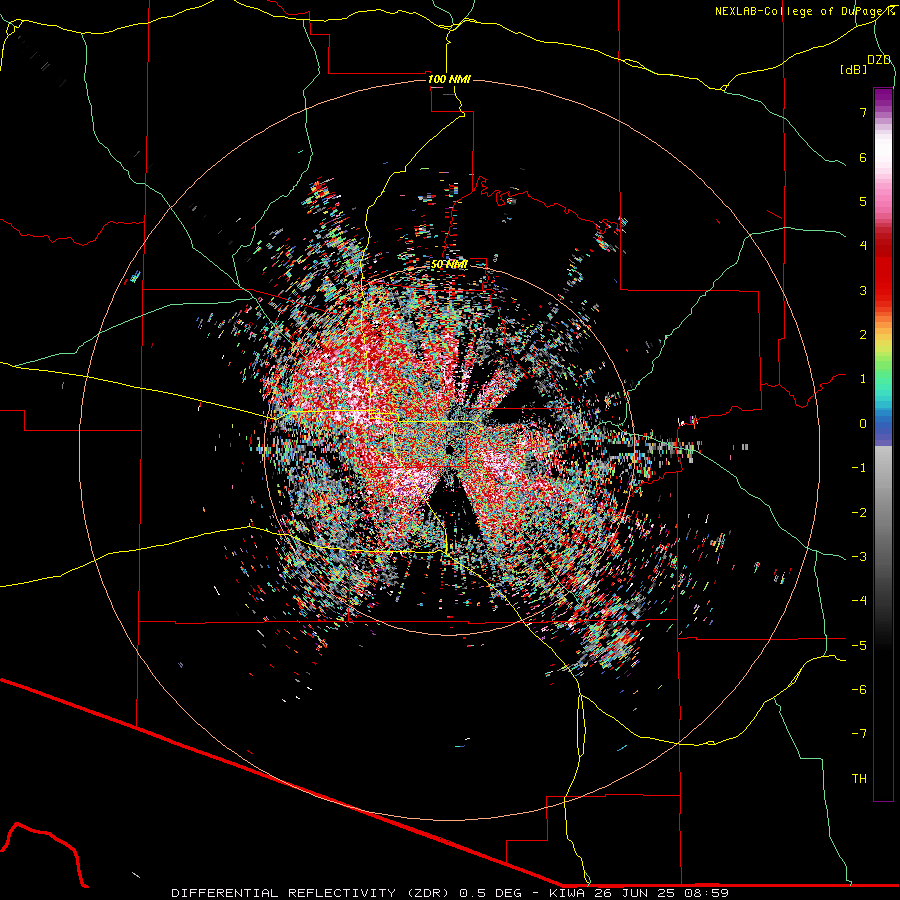Image resolution: width=900 pixels, height=900 pixels.
Task: Click the "2" value on the color scale
Action: 863,335
